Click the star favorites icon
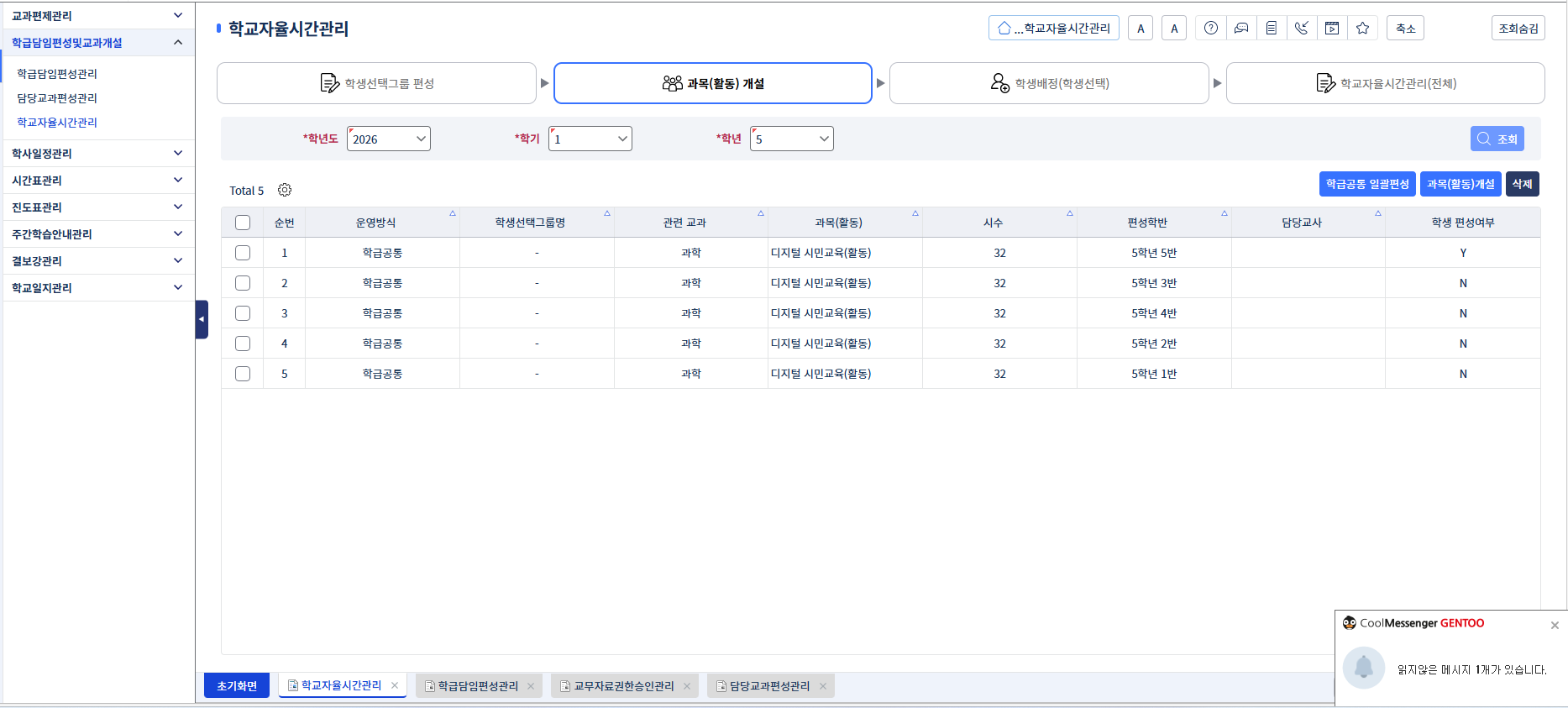The width and height of the screenshot is (1568, 708). coord(1362,28)
